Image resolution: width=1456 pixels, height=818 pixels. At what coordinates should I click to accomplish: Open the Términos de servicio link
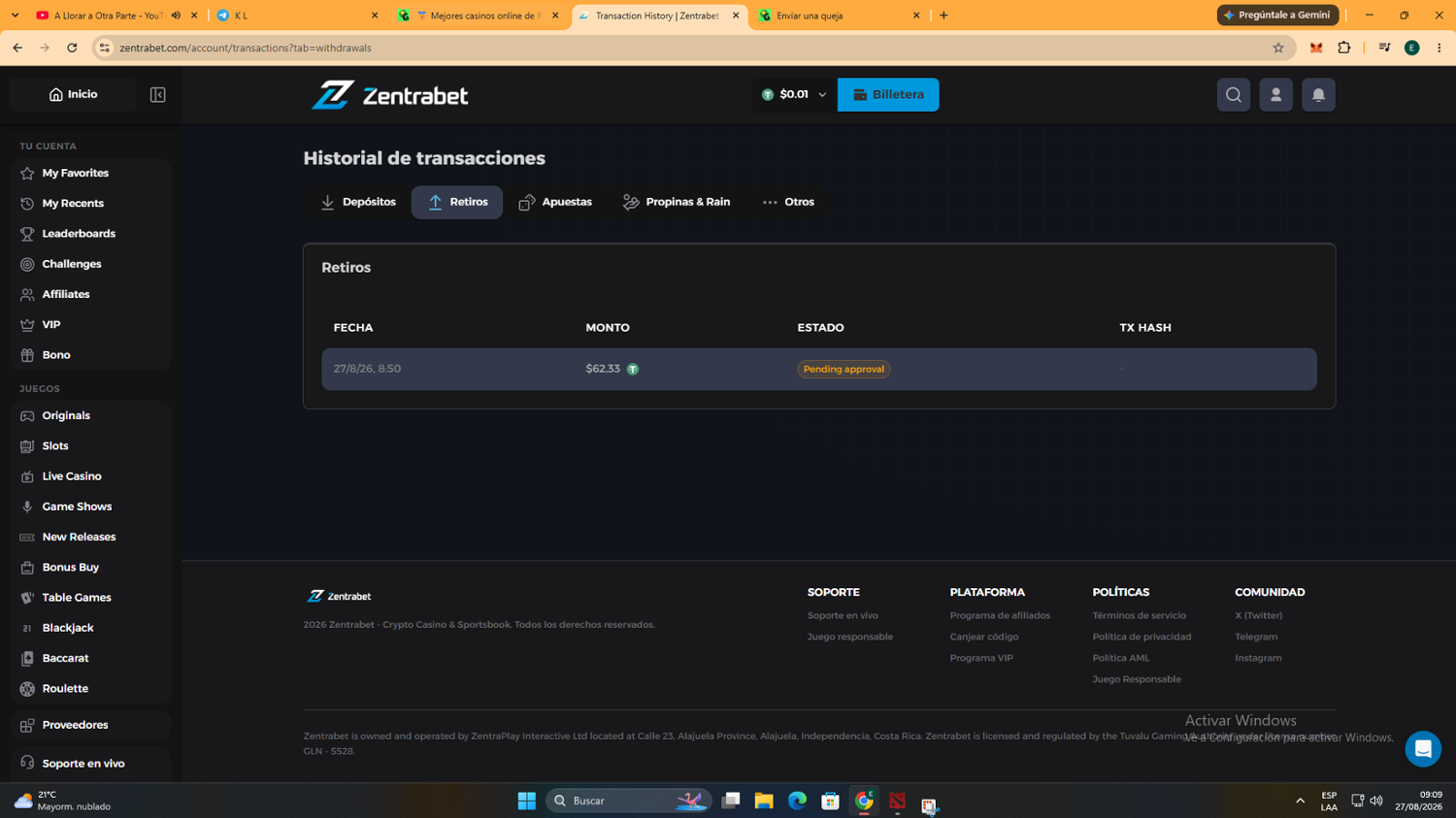click(1139, 615)
